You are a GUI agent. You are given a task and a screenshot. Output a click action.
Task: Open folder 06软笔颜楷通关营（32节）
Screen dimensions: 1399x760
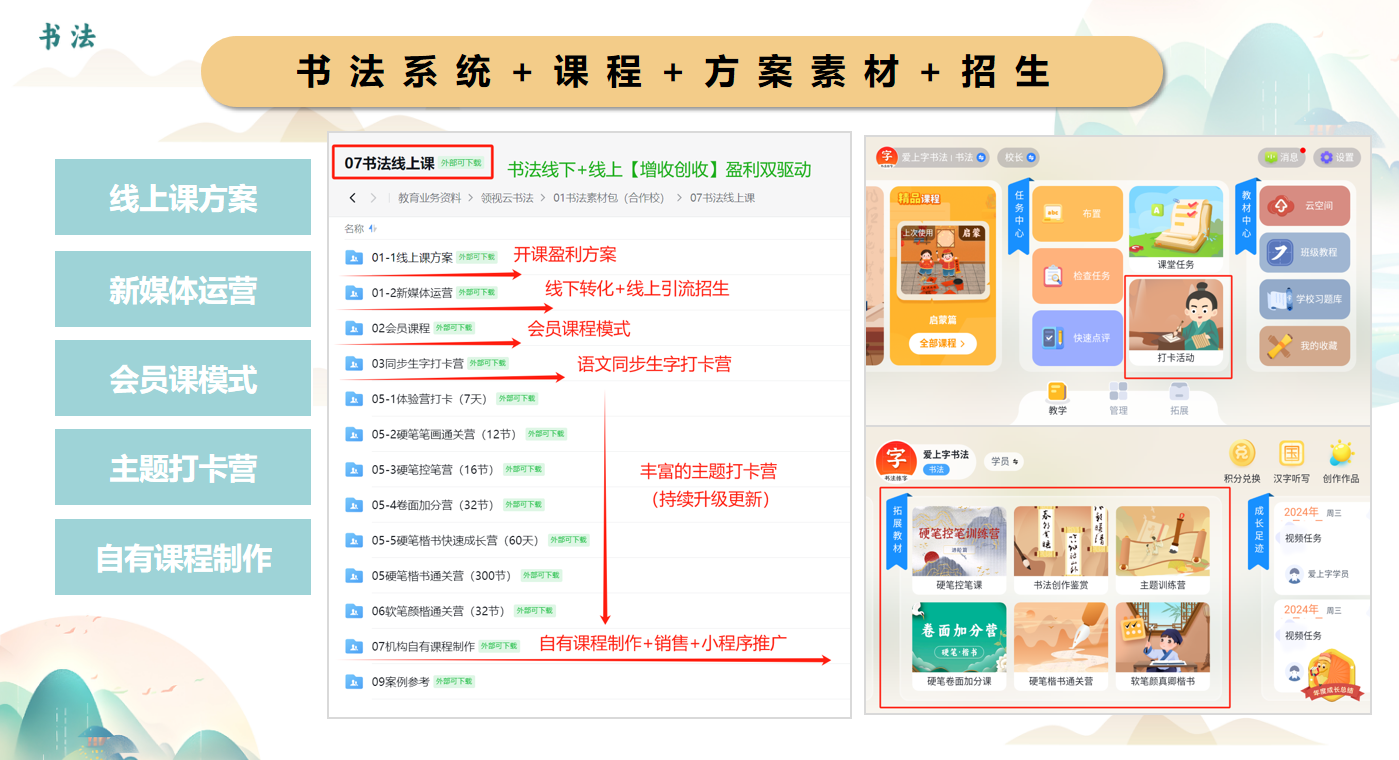[438, 611]
